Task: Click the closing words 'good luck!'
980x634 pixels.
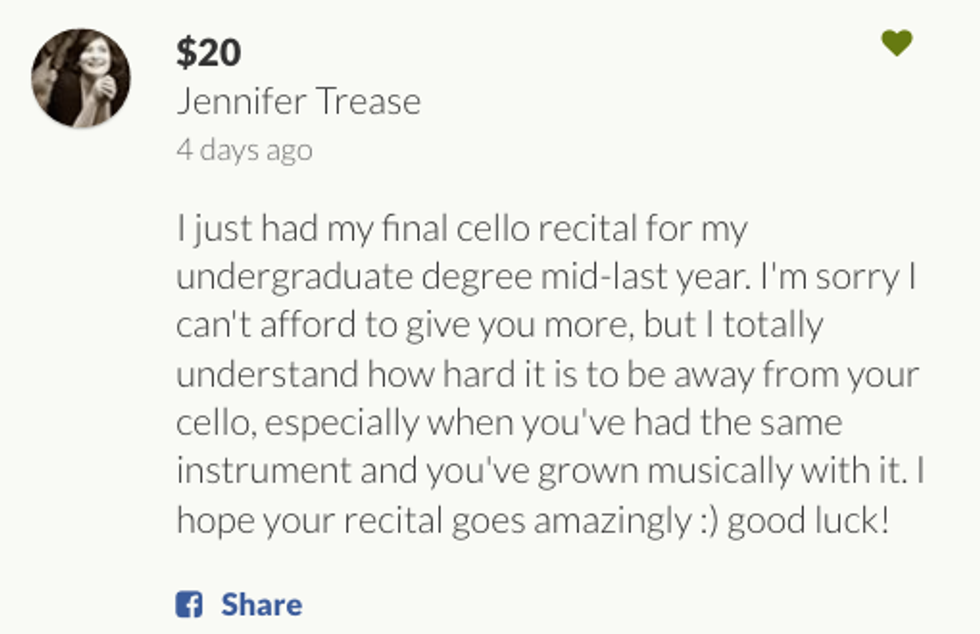Action: click(x=808, y=520)
